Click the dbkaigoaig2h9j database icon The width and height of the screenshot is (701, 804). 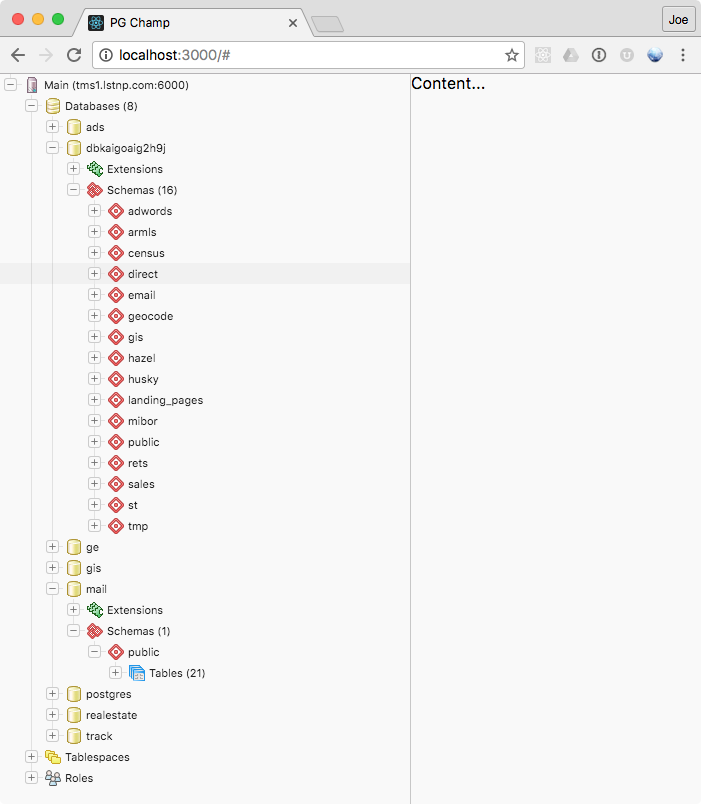coord(74,148)
